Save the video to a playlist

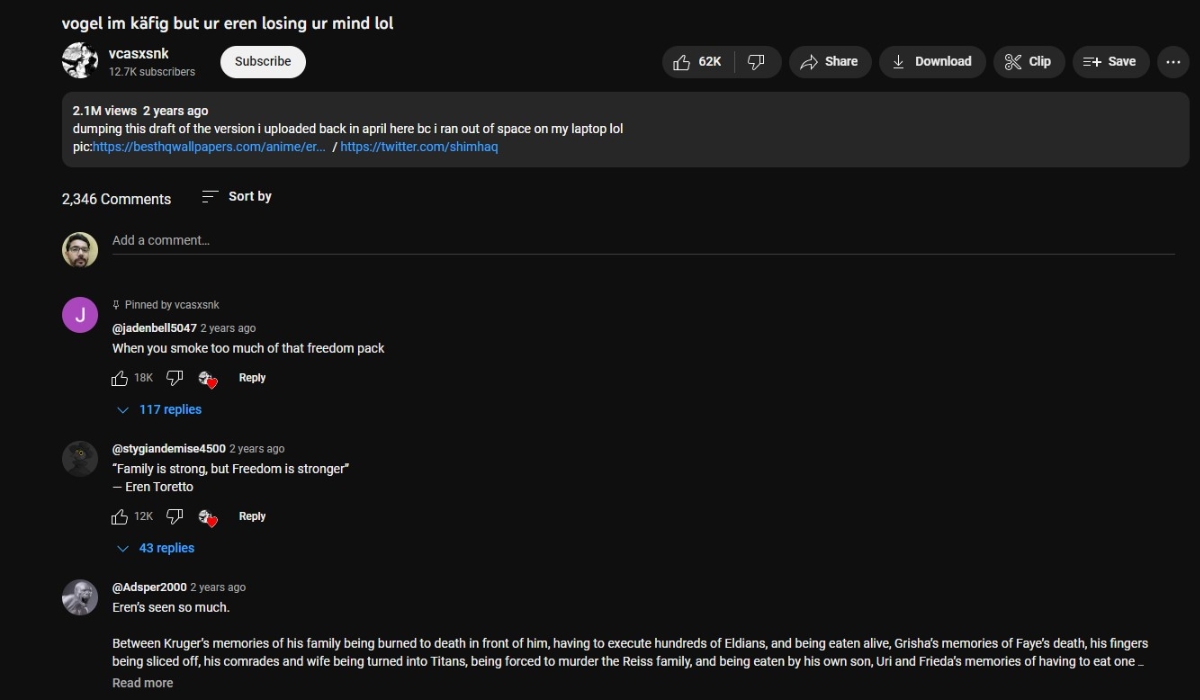[1110, 61]
